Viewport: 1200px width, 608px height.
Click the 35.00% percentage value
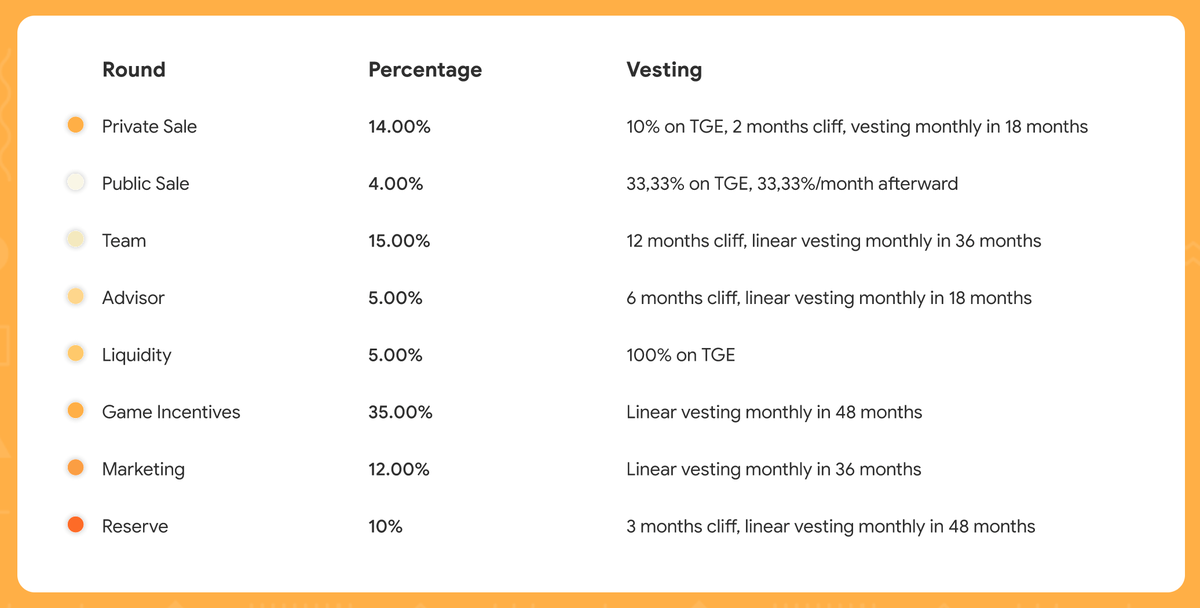(x=400, y=412)
